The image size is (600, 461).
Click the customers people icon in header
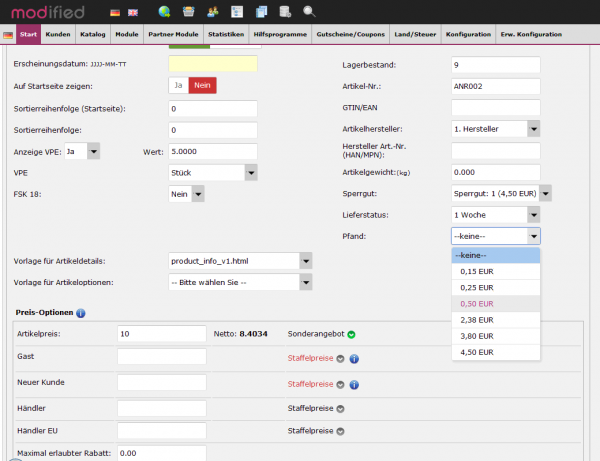(x=211, y=12)
